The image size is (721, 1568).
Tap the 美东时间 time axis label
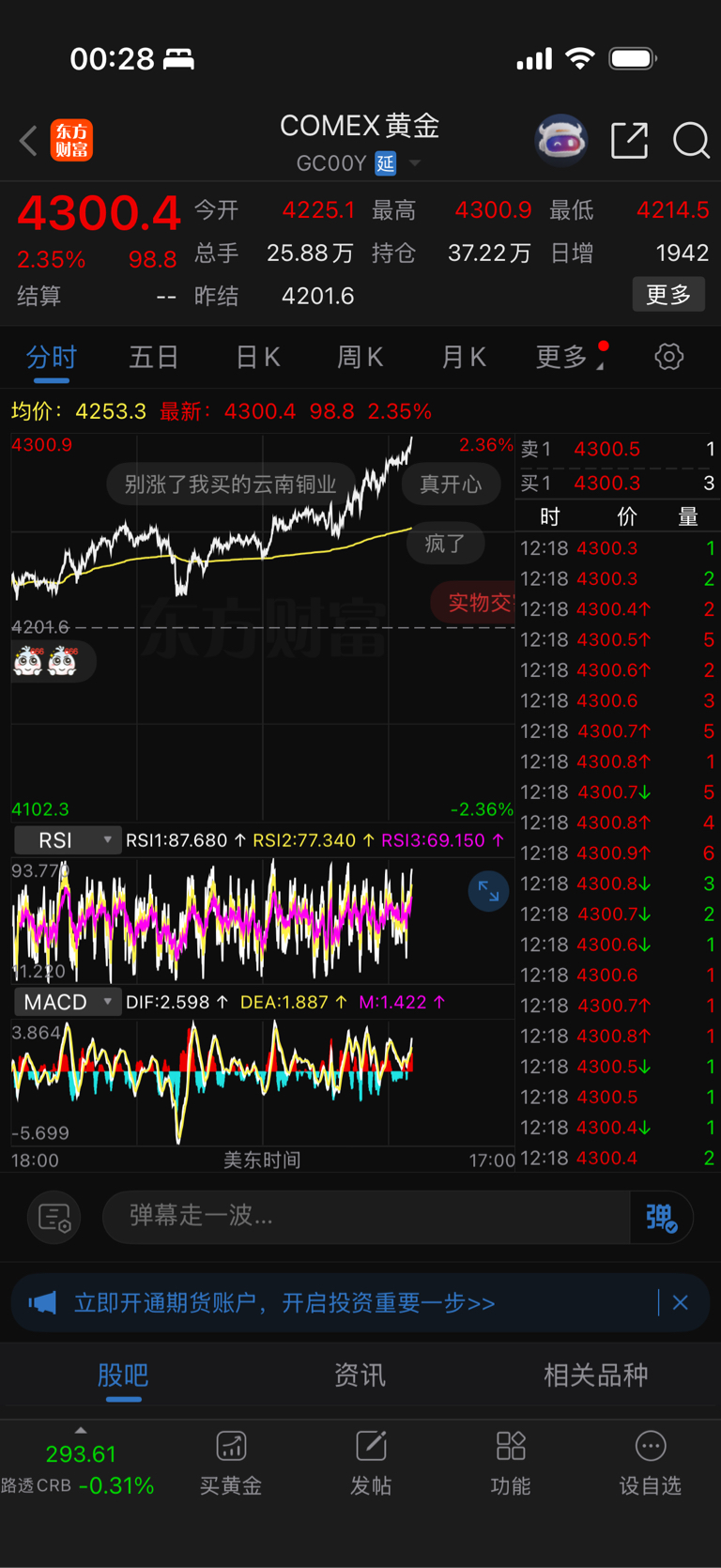click(262, 1161)
